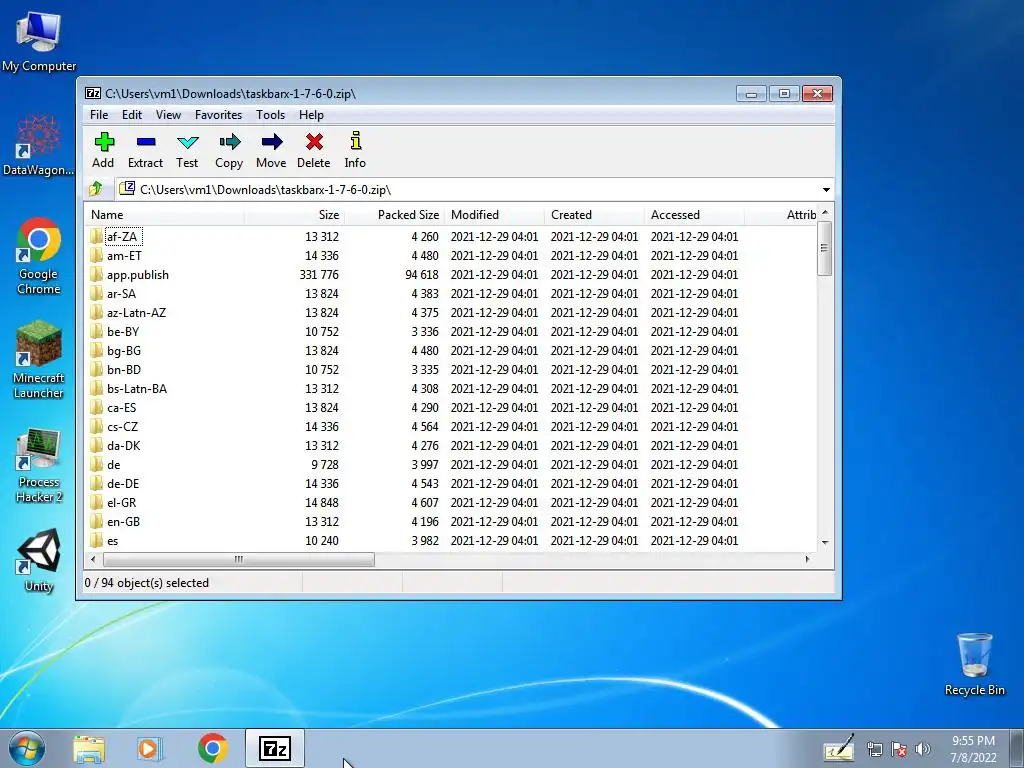Open the View menu

pos(168,115)
